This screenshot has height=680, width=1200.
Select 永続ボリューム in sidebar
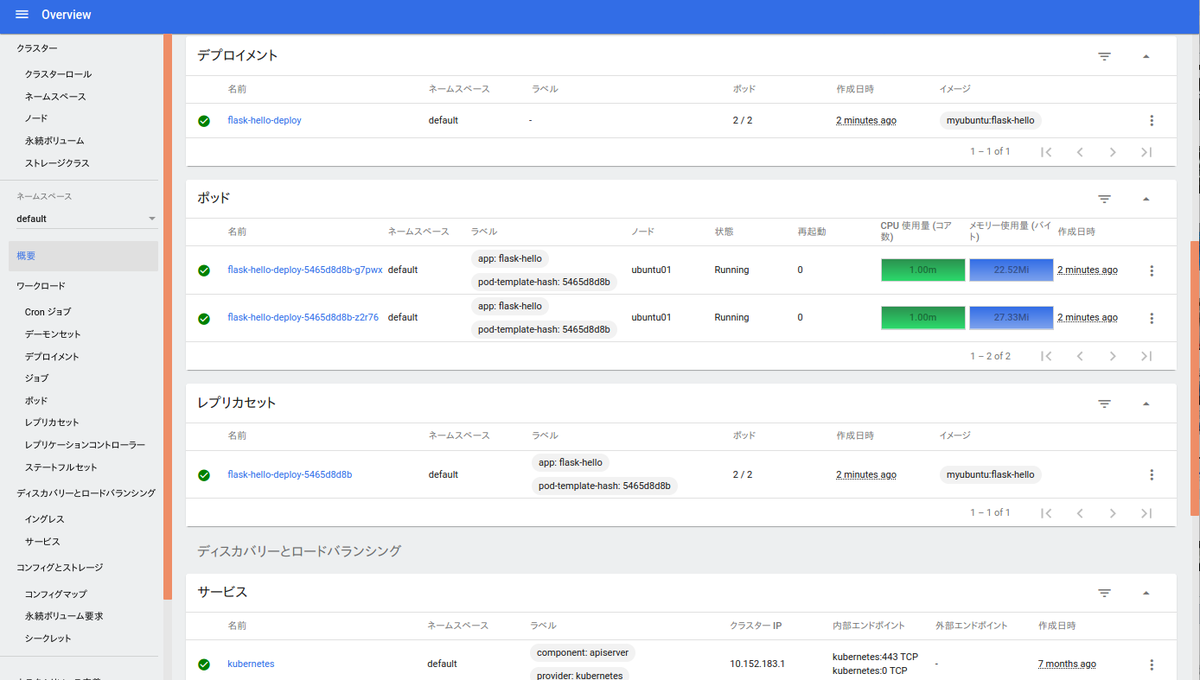point(54,141)
